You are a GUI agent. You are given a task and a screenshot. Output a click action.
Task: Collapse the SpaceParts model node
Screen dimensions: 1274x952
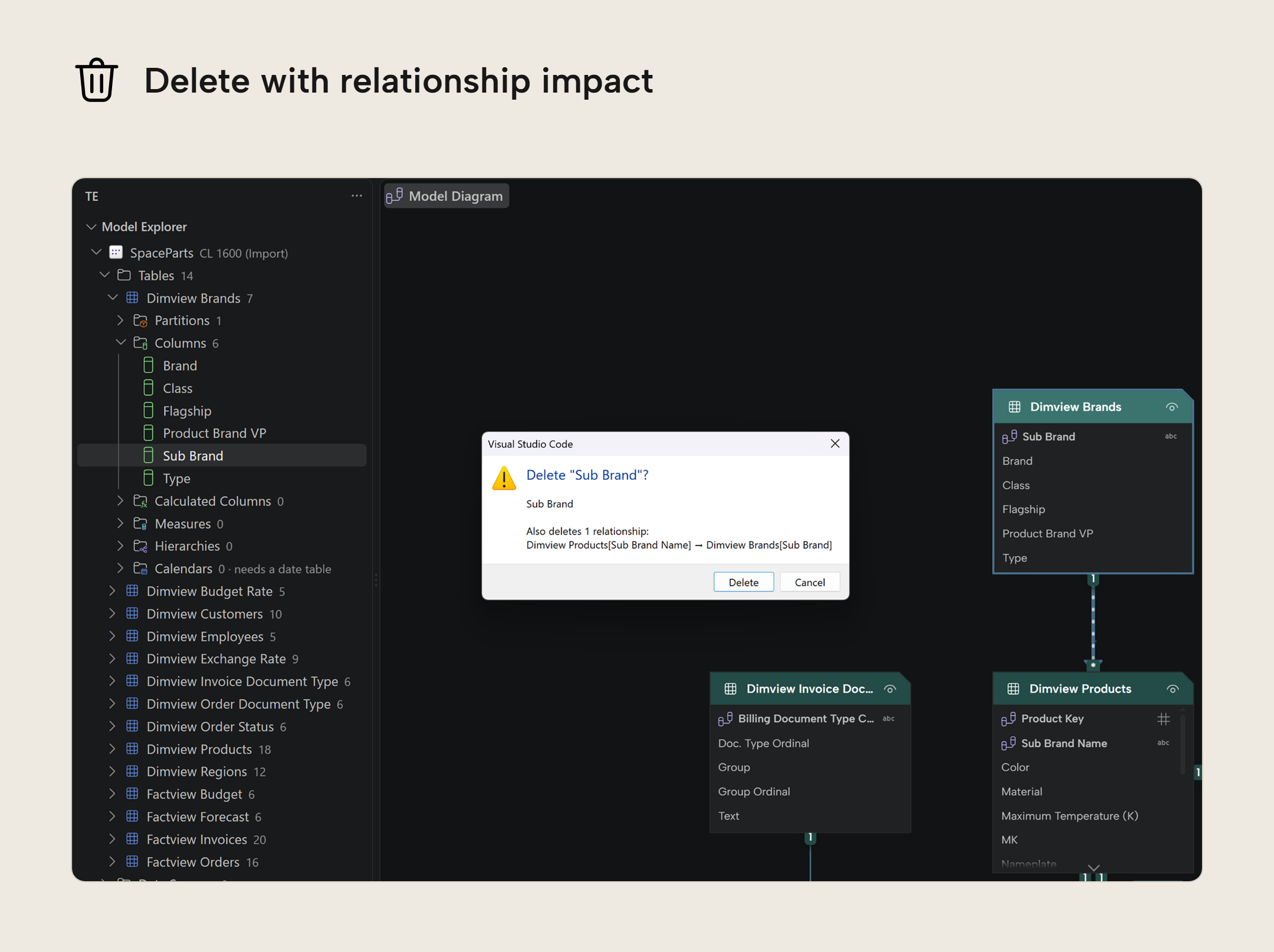tap(96, 252)
